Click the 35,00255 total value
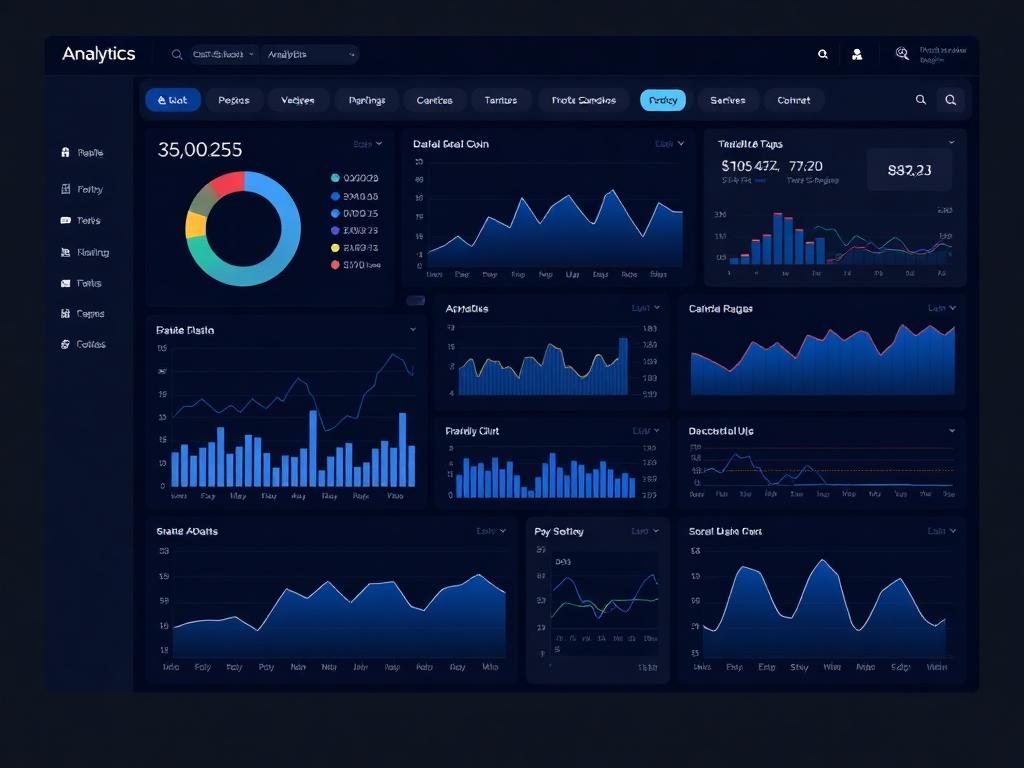Screen dimensions: 1024x768 [x=200, y=150]
